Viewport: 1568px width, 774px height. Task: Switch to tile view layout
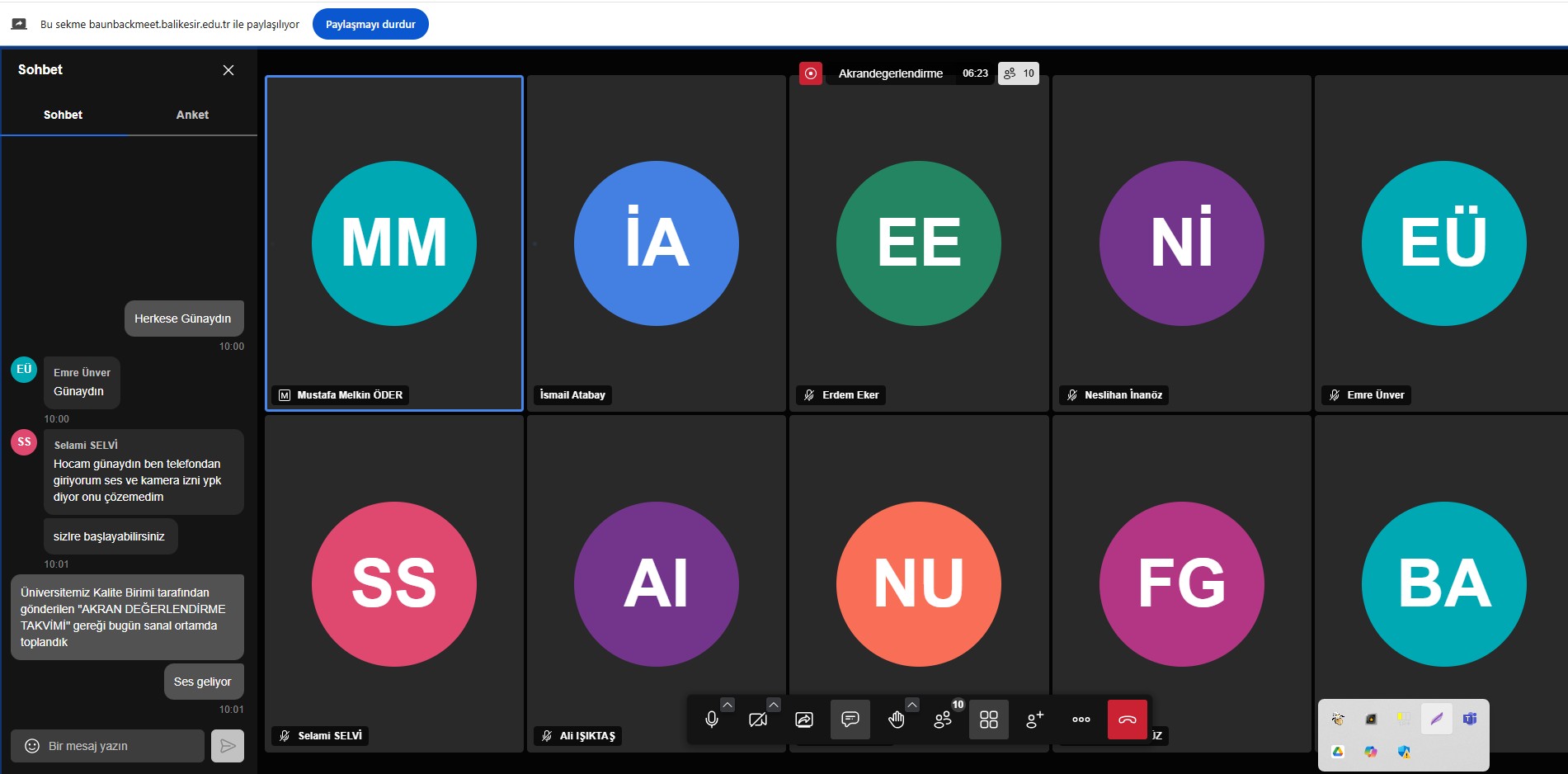point(989,720)
